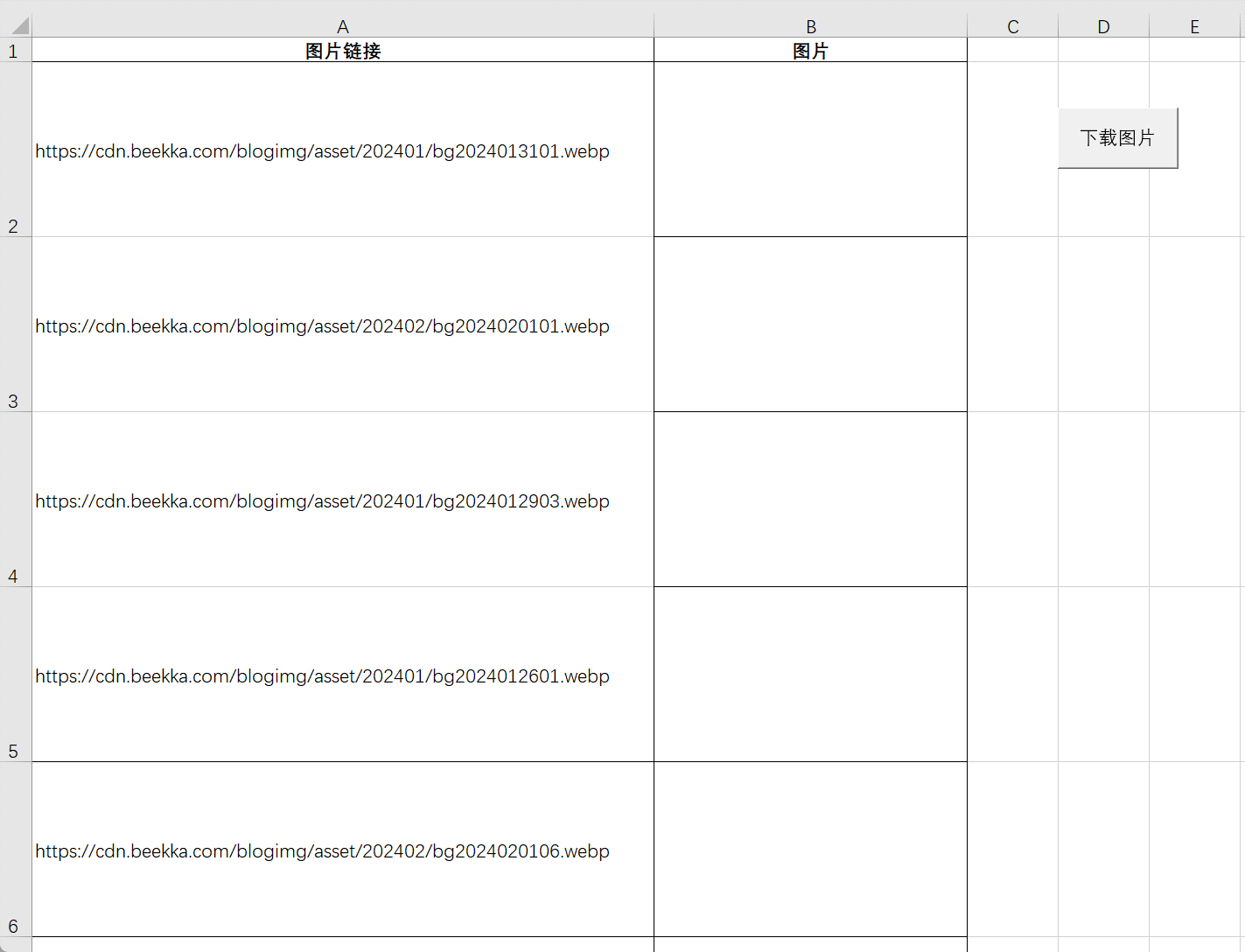Select column C header

coord(1012,26)
